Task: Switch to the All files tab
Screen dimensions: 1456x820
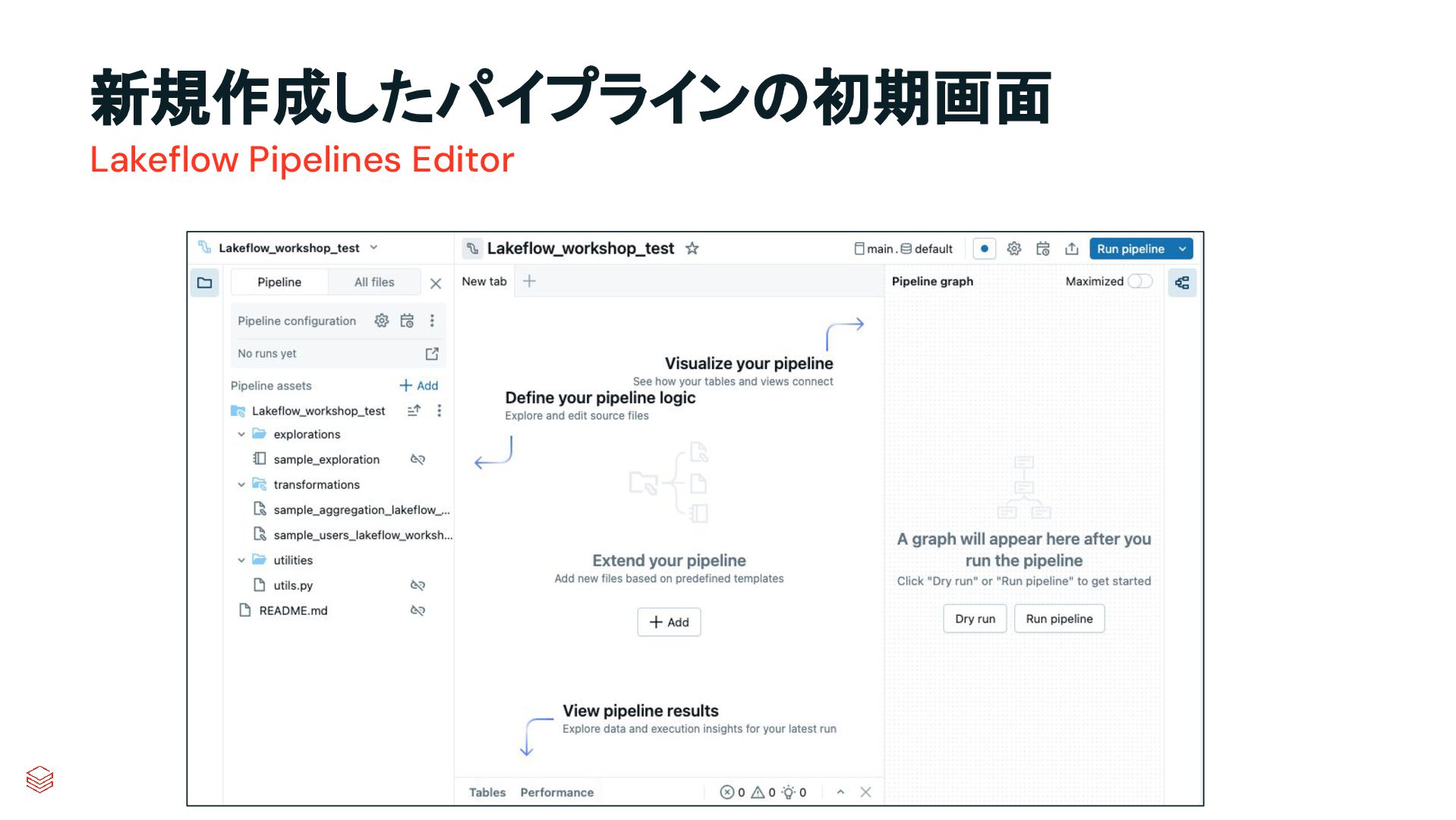Action: [x=374, y=282]
